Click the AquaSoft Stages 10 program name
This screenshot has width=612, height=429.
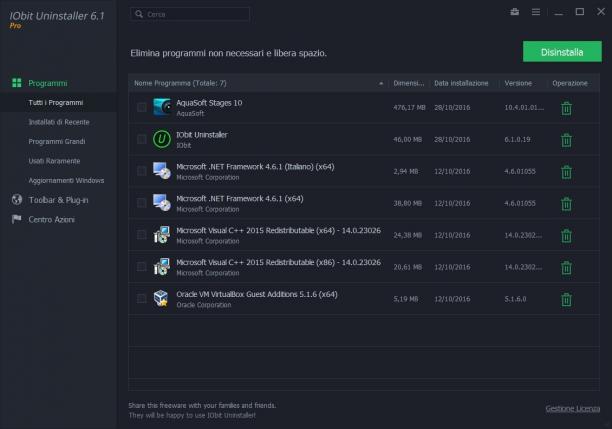coord(209,103)
